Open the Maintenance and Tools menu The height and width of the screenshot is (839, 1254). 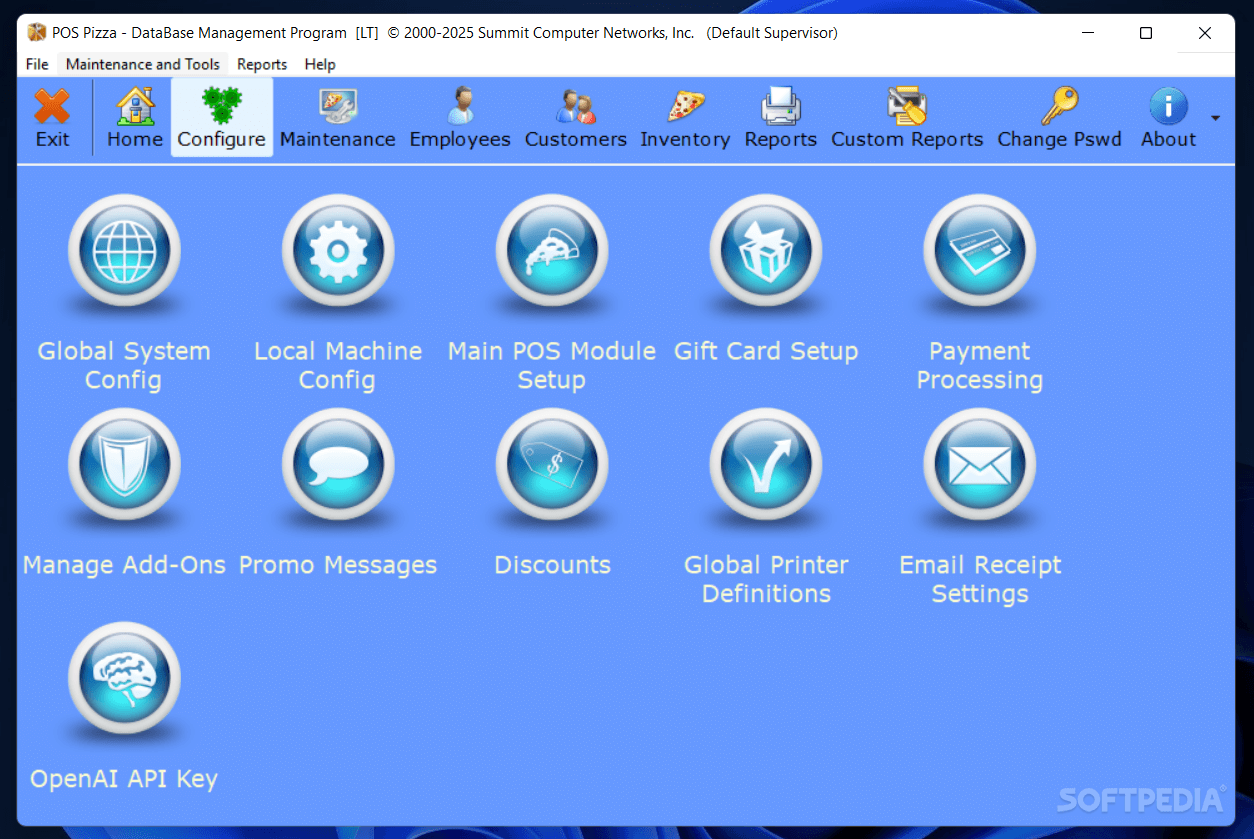(143, 64)
